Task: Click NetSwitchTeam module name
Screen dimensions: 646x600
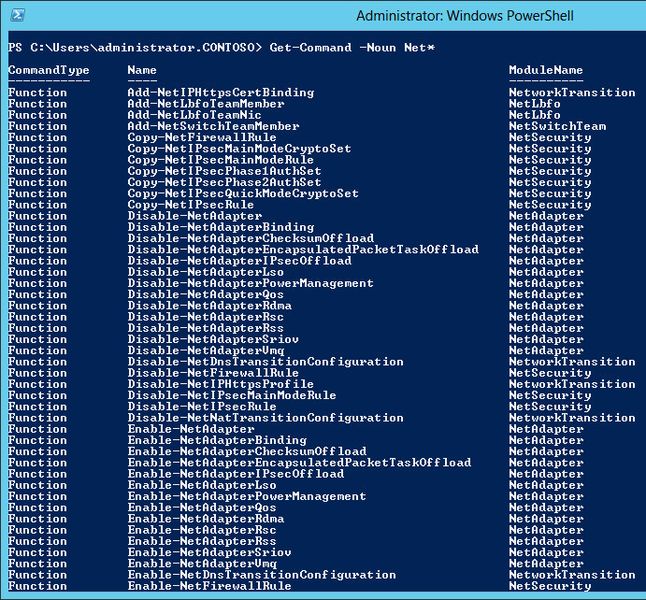Action: coord(557,126)
